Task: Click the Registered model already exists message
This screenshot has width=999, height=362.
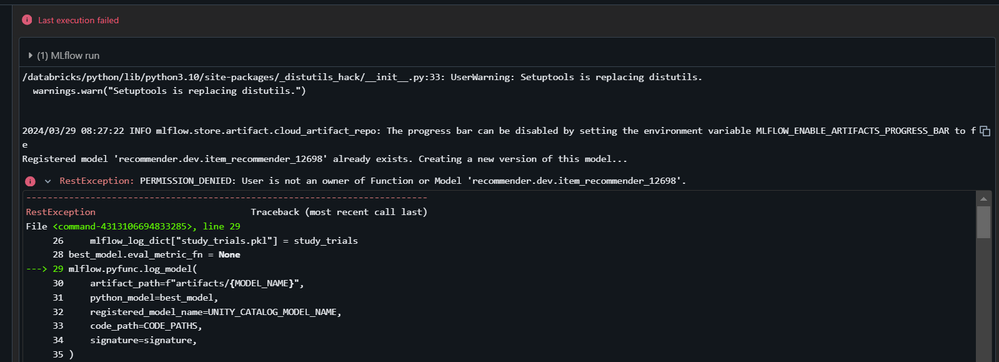Action: coord(325,159)
